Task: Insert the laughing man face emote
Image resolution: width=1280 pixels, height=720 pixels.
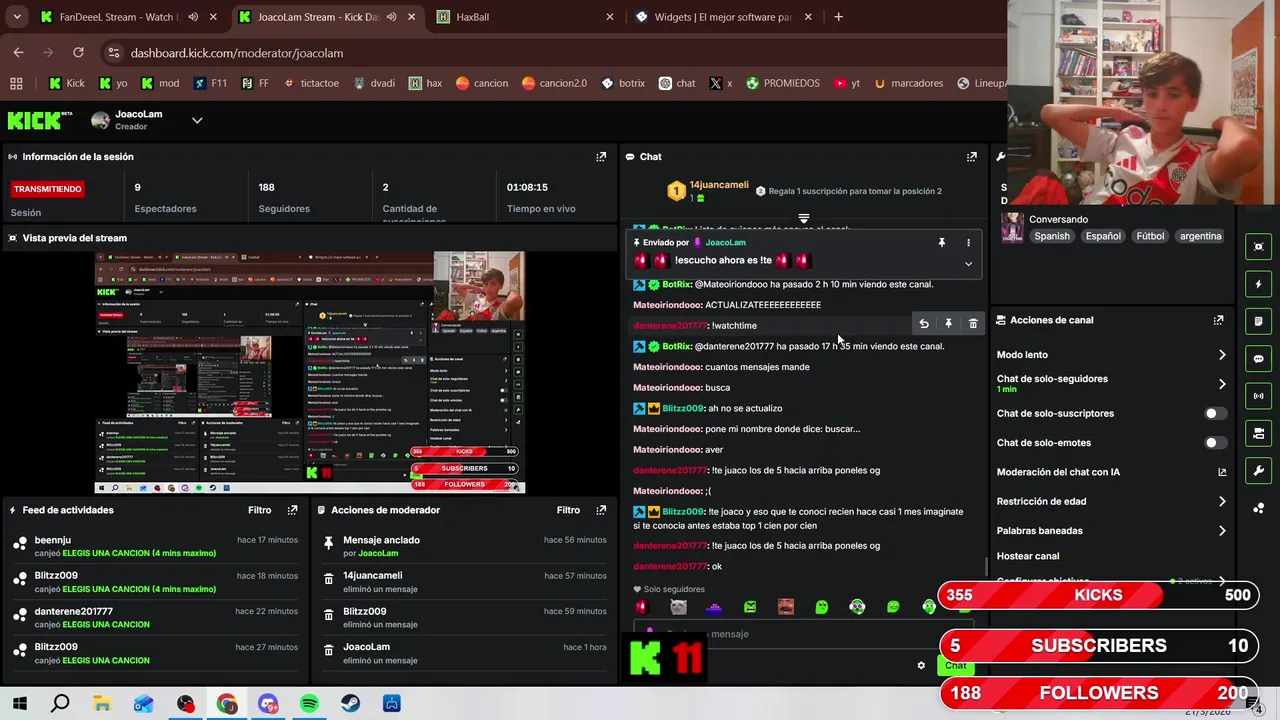Action: pos(786,607)
